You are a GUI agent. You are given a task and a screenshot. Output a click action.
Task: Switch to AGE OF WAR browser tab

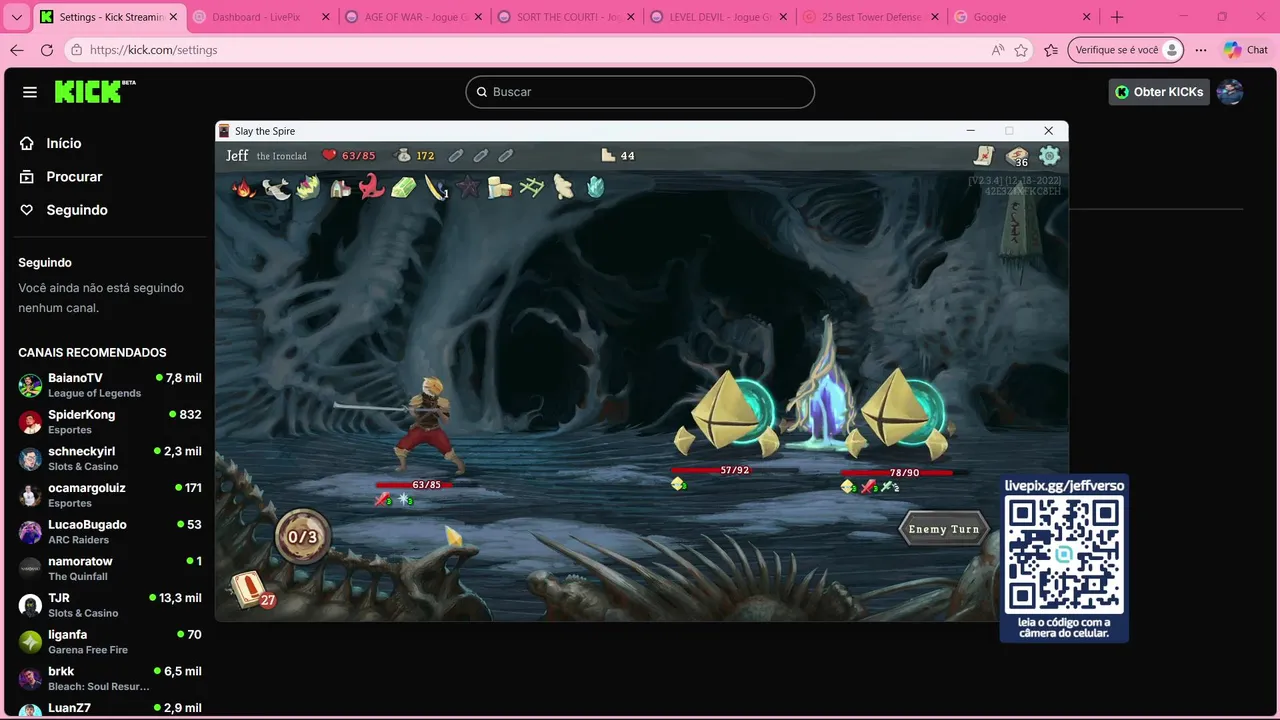(x=413, y=17)
